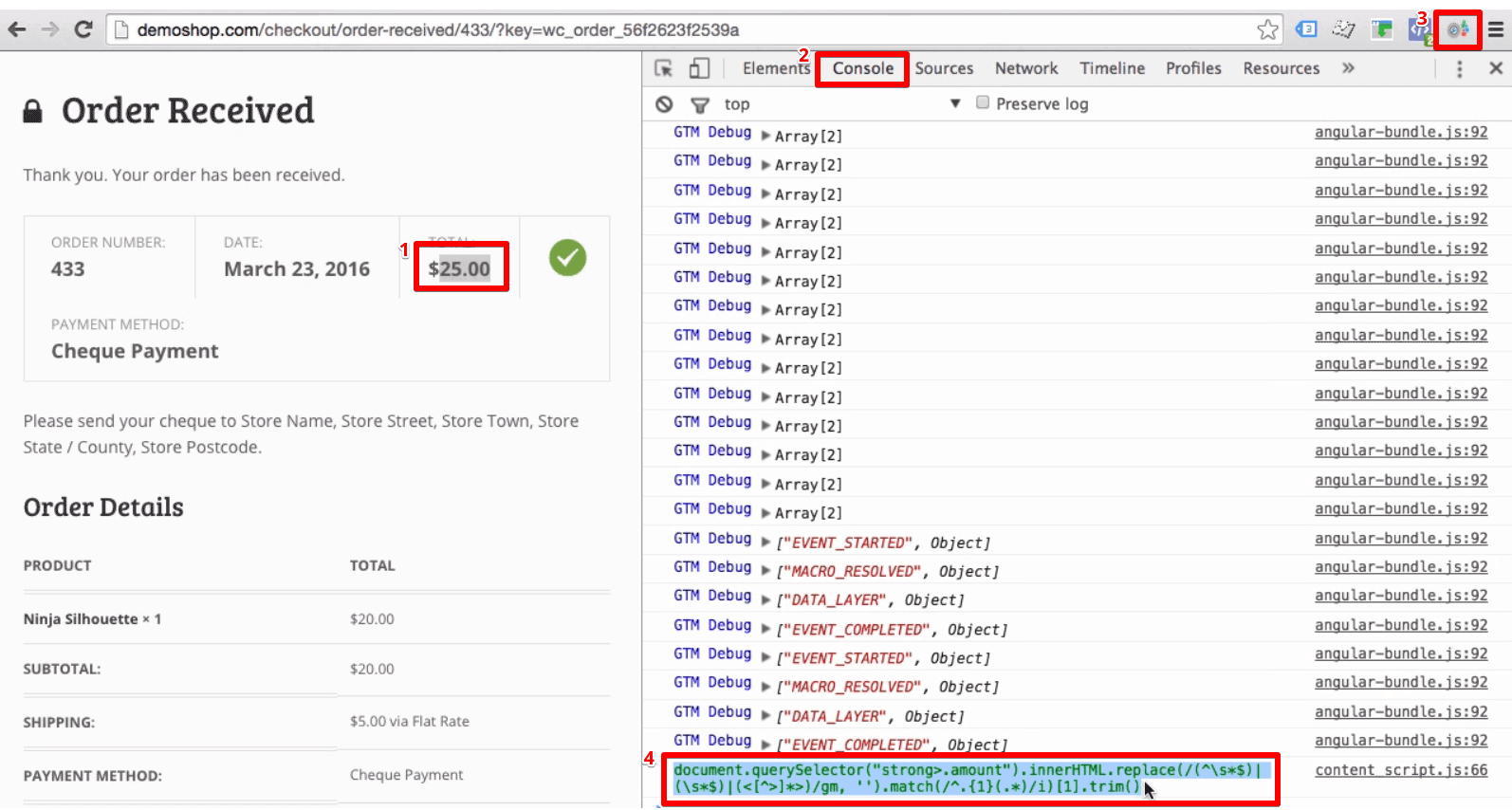1512x810 pixels.
Task: Open the content_script.js:66 source link
Action: [1400, 770]
